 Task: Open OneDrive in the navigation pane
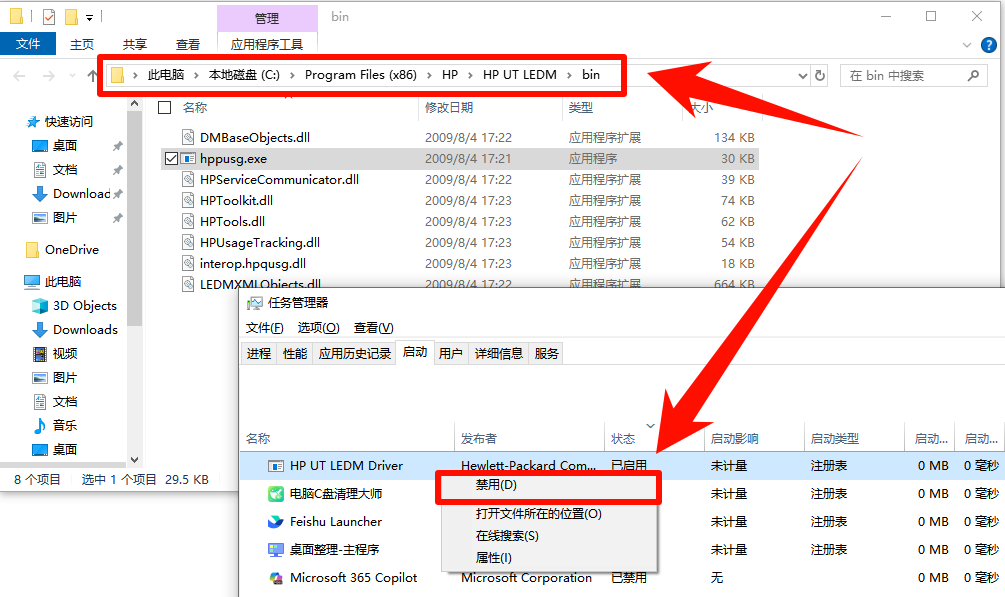click(71, 249)
